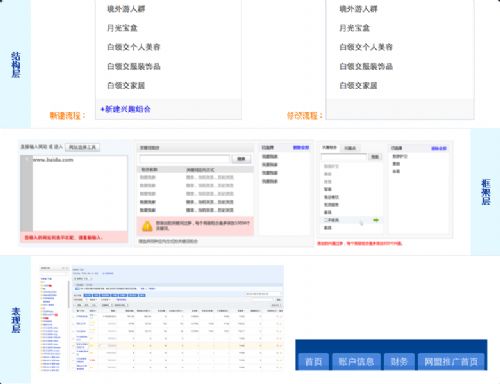Click the second tab in the interest picker

point(350,148)
